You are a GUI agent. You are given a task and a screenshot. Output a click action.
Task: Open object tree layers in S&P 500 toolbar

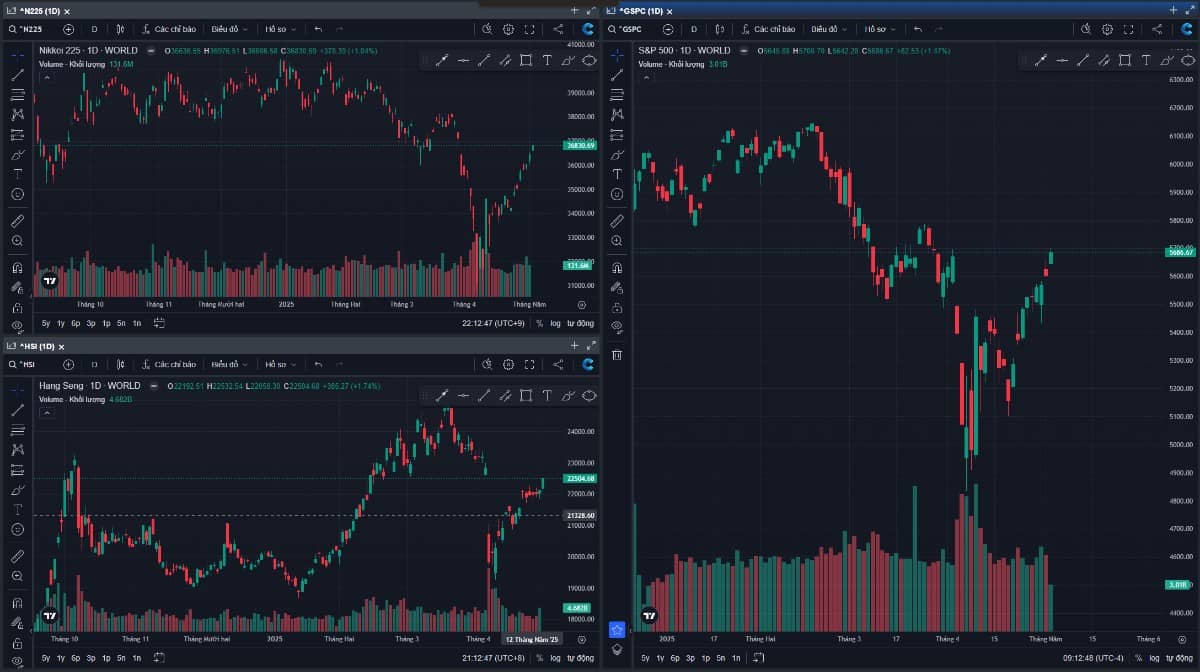tap(617, 648)
